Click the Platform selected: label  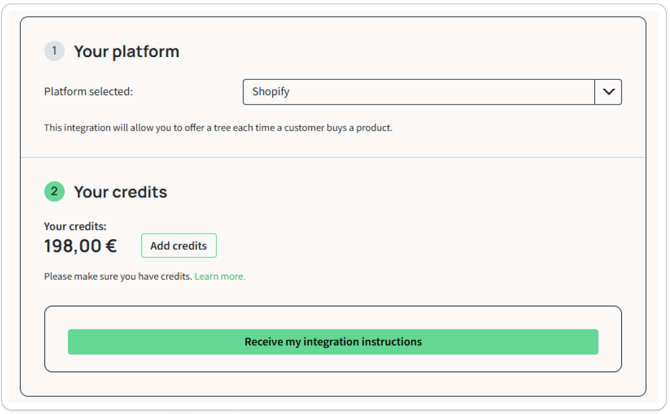88,91
